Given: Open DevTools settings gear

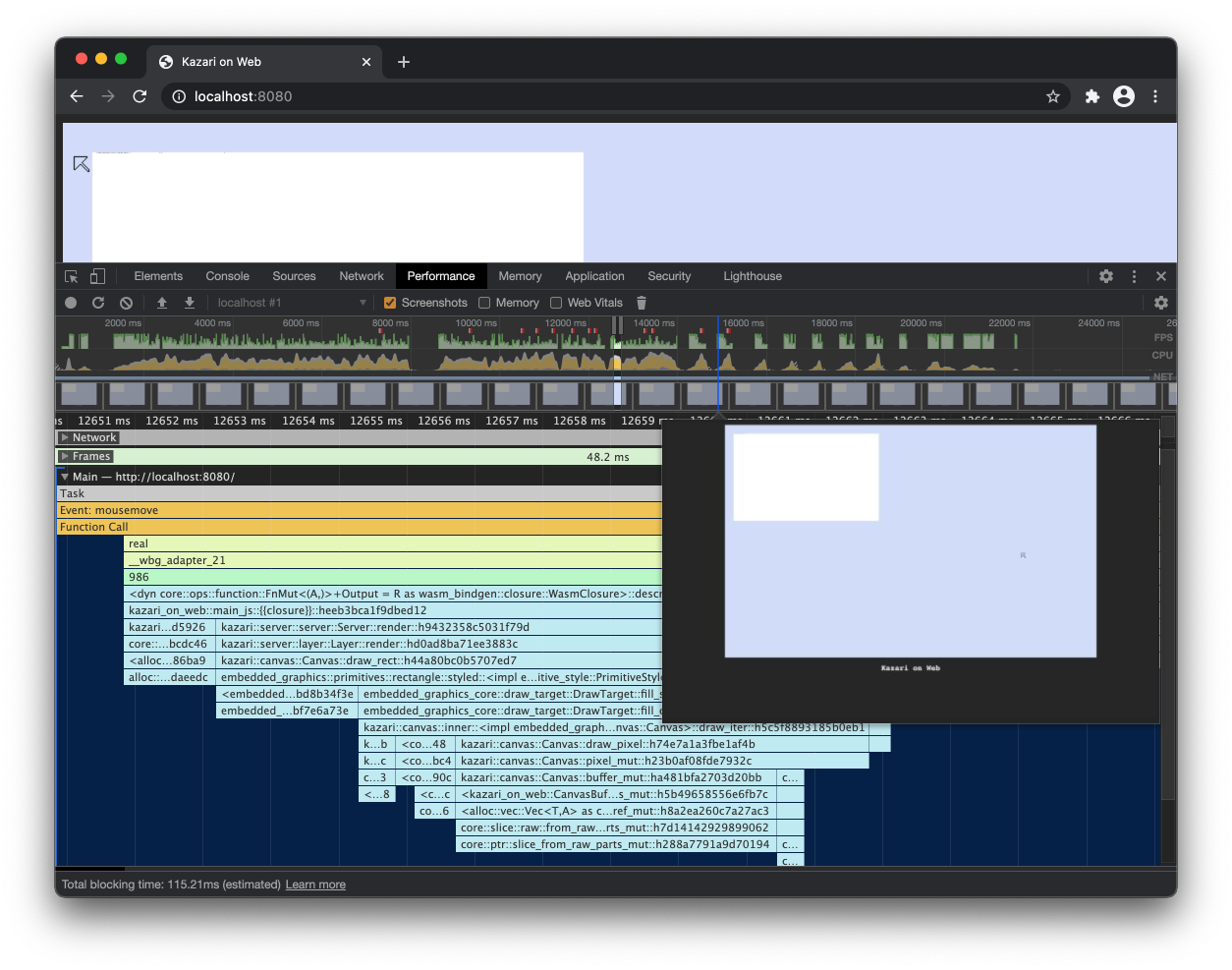Looking at the screenshot, I should 1107,276.
